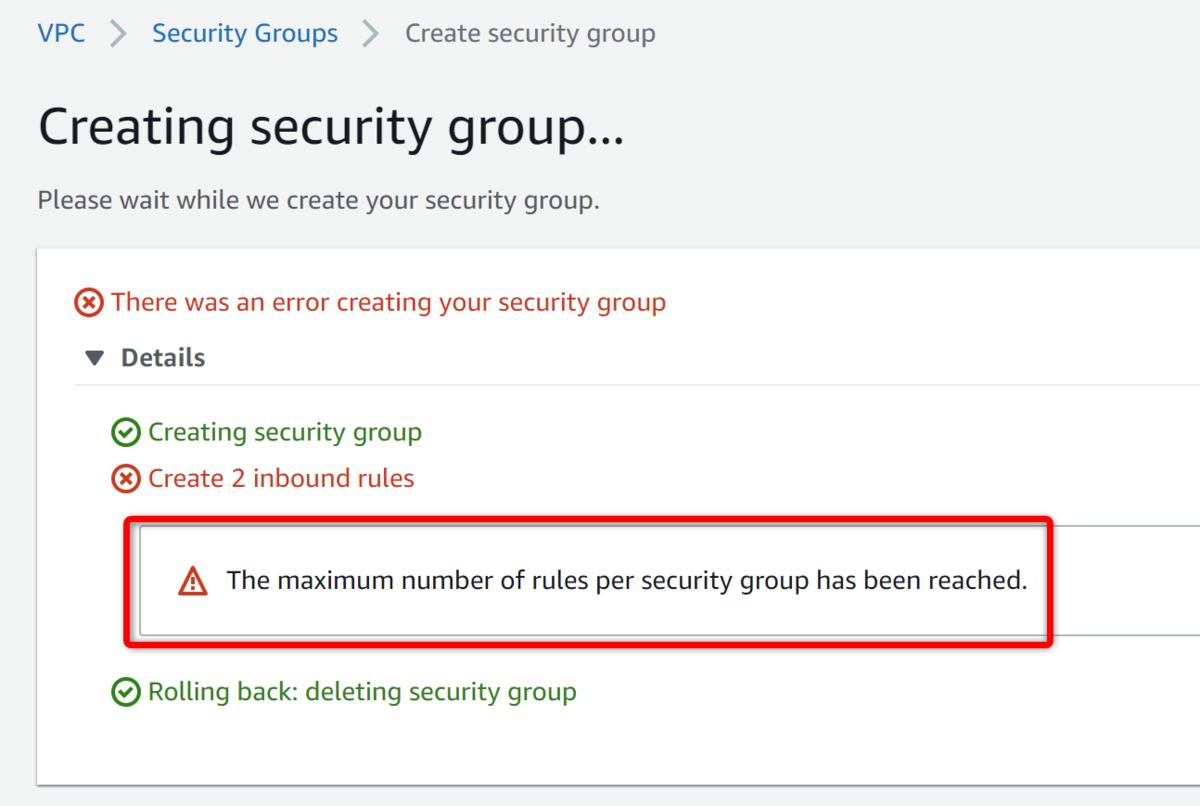Click red X icon beside Create 2 inbound rules
Image resolution: width=1200 pixels, height=806 pixels.
coord(125,479)
